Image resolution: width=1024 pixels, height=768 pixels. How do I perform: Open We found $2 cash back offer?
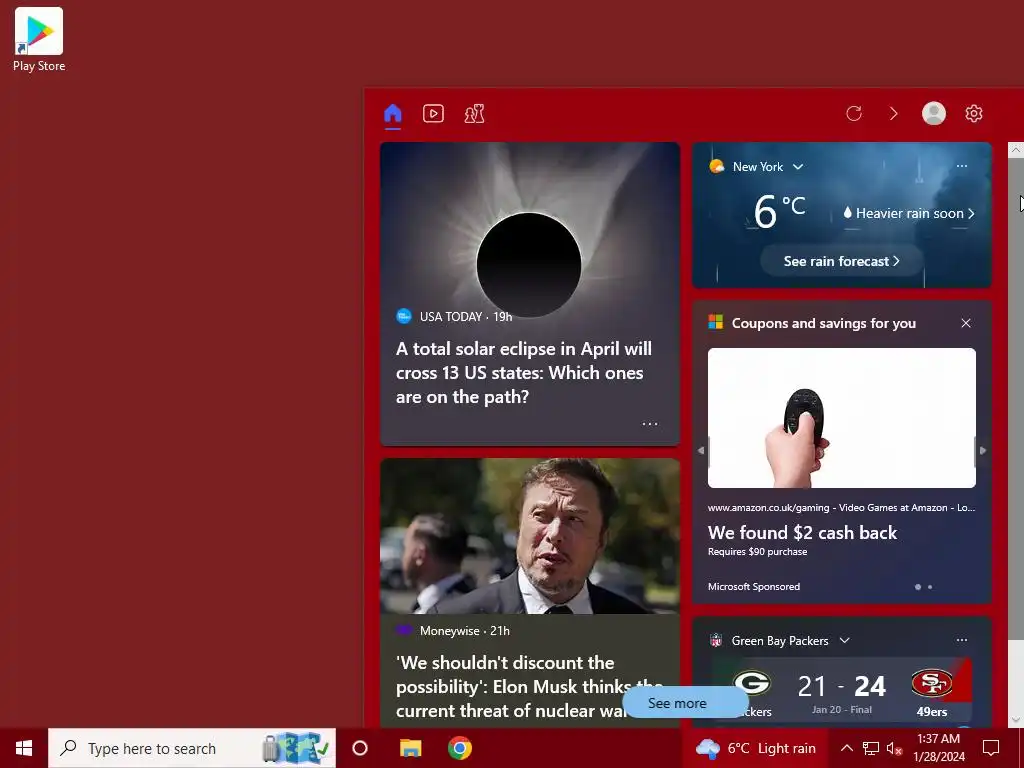point(802,533)
